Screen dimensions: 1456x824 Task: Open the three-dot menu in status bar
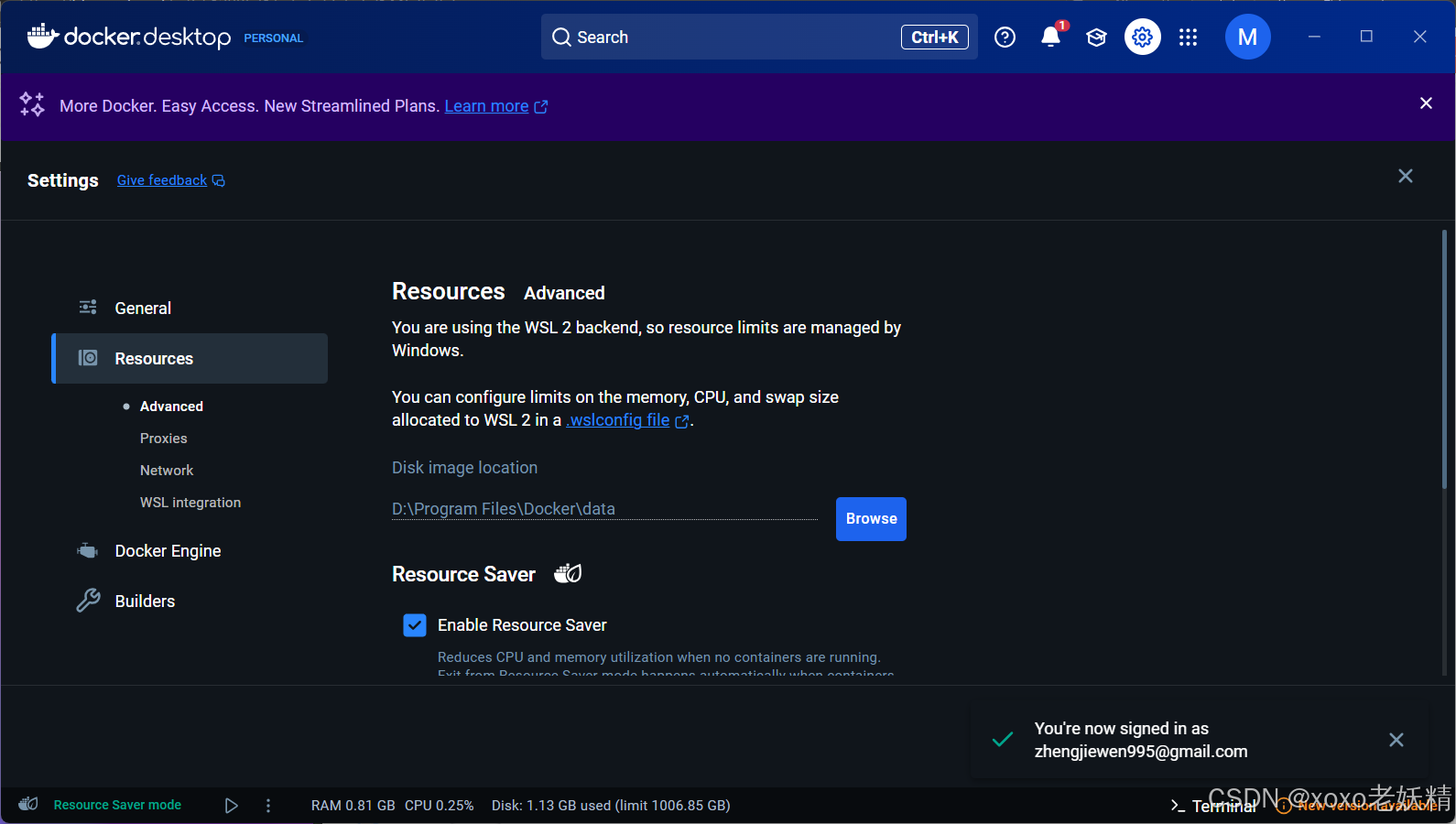point(268,806)
